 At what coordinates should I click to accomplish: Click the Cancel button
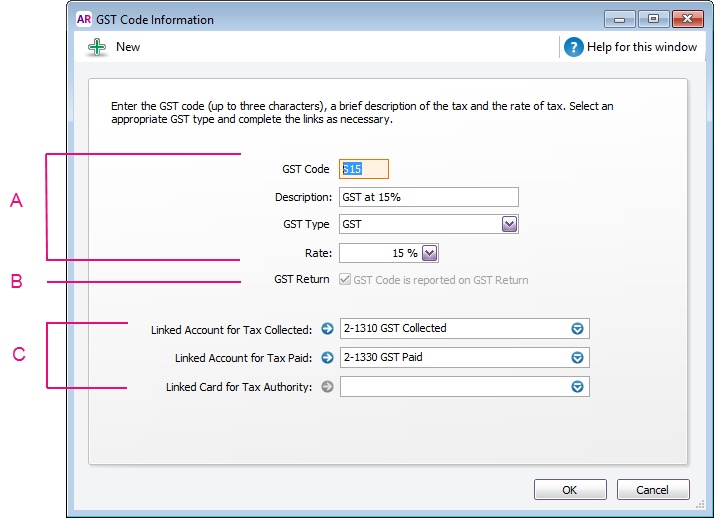click(653, 490)
